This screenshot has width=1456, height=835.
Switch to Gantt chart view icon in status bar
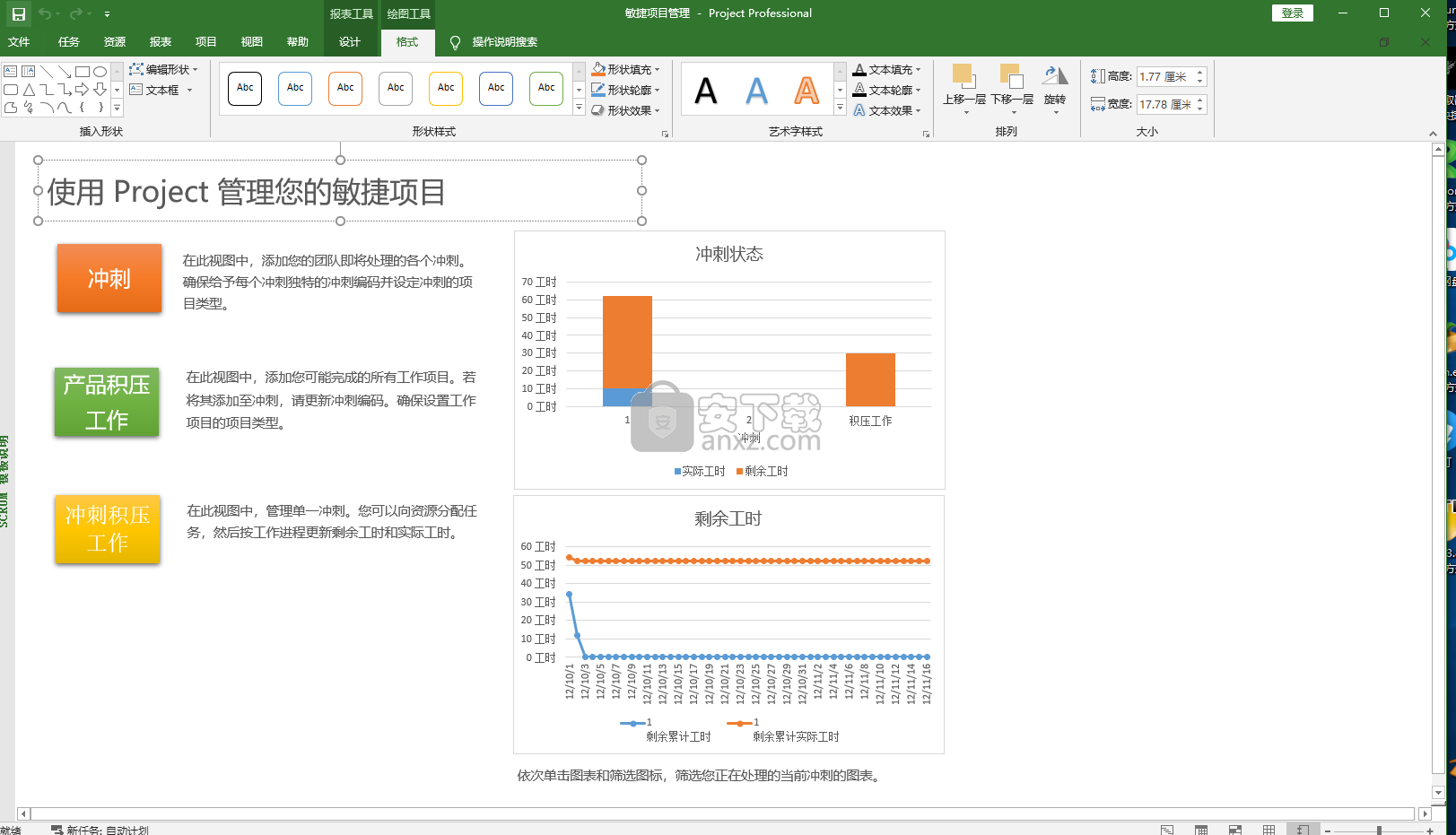[1167, 830]
